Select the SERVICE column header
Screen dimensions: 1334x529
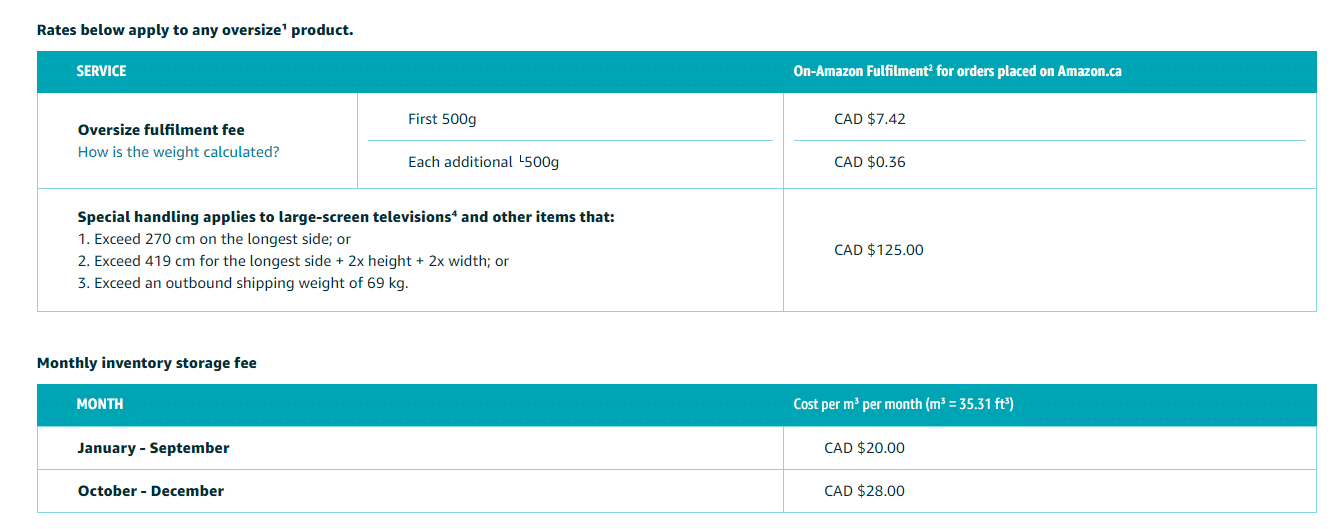point(102,71)
